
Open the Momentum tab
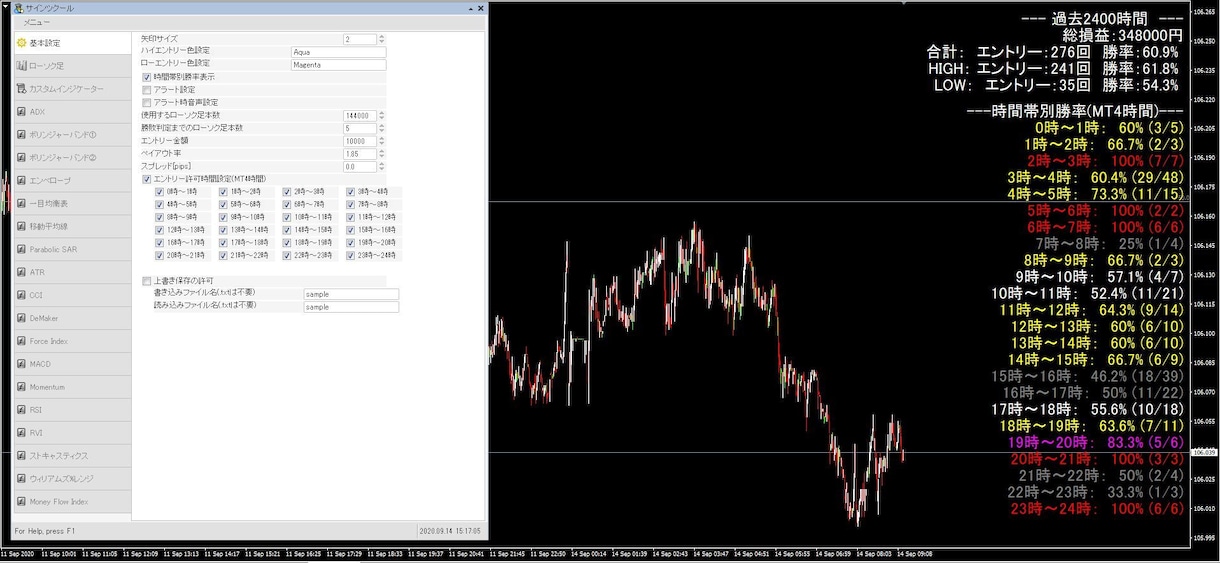71,387
